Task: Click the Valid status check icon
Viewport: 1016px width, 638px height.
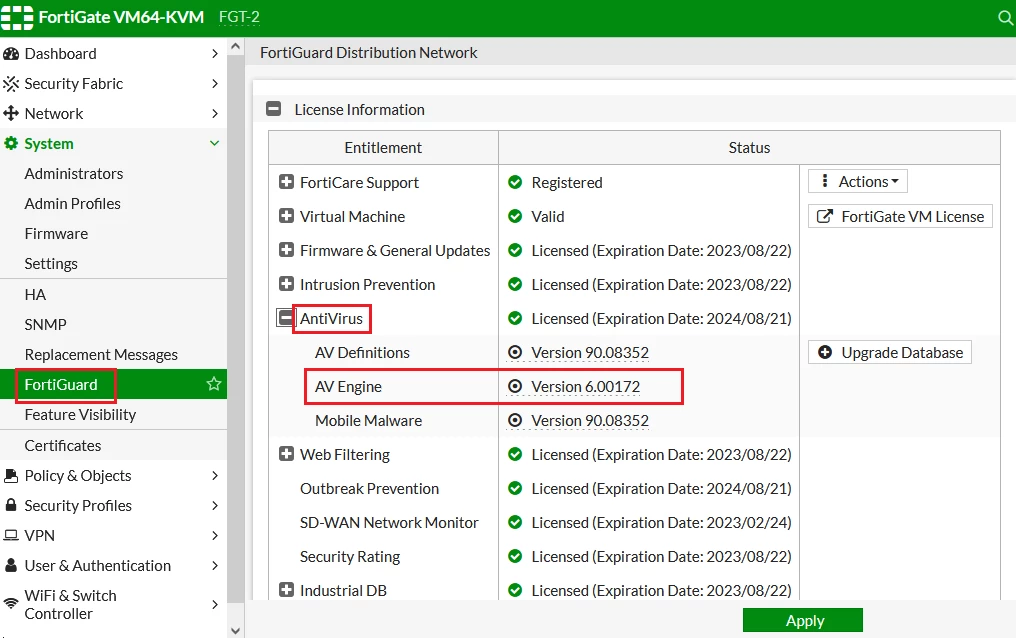Action: tap(515, 216)
